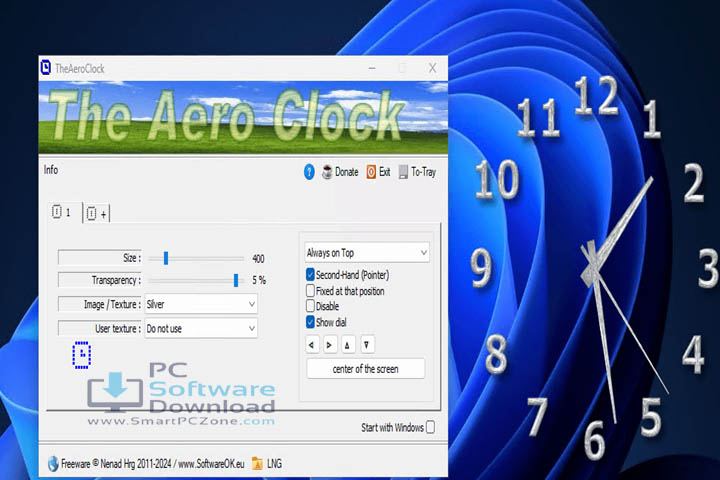Click the LNG language label
Image resolution: width=720 pixels, height=480 pixels.
274,464
